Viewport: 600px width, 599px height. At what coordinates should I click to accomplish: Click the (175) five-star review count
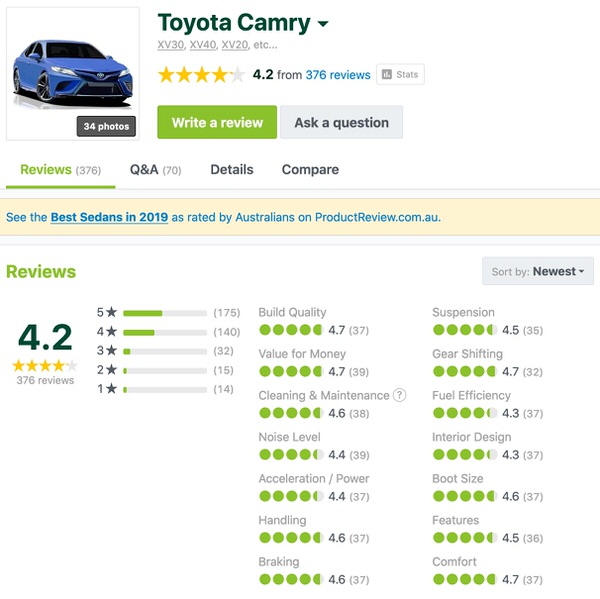pos(227,313)
